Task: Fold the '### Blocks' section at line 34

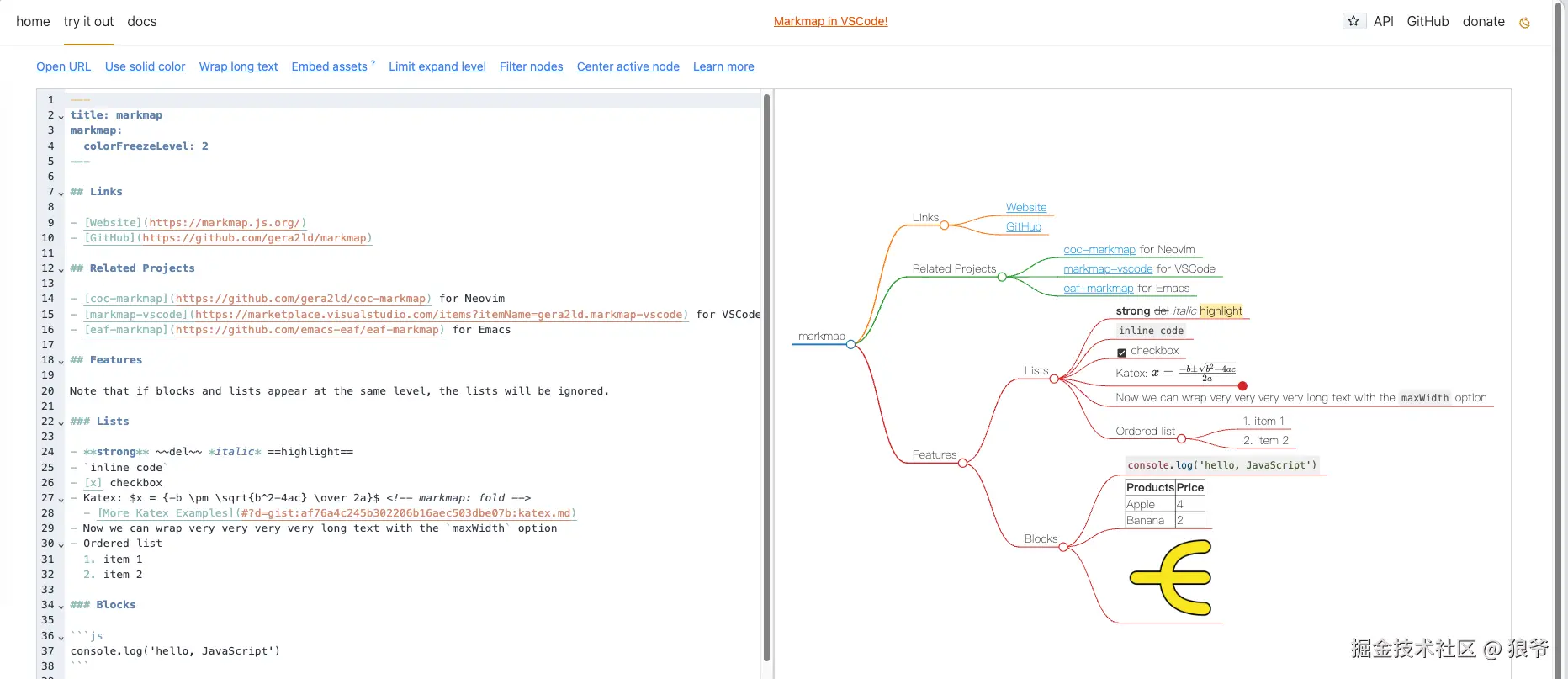Action: tap(61, 606)
